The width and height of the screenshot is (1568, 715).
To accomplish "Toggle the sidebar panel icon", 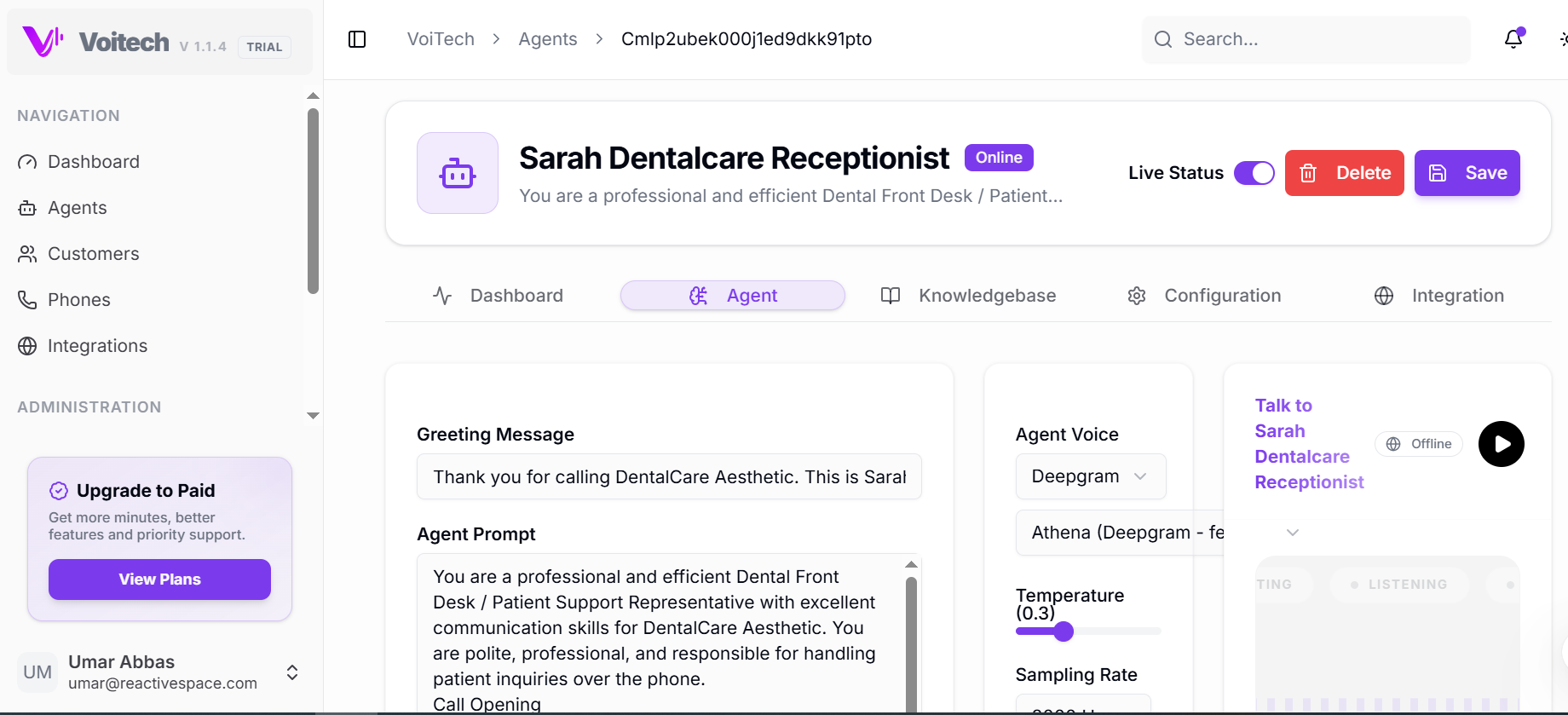I will [x=357, y=39].
